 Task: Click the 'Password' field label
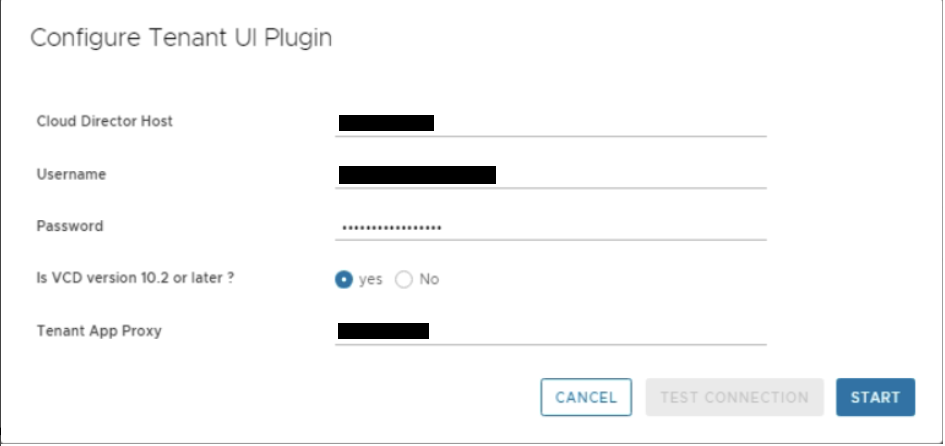pyautogui.click(x=69, y=226)
